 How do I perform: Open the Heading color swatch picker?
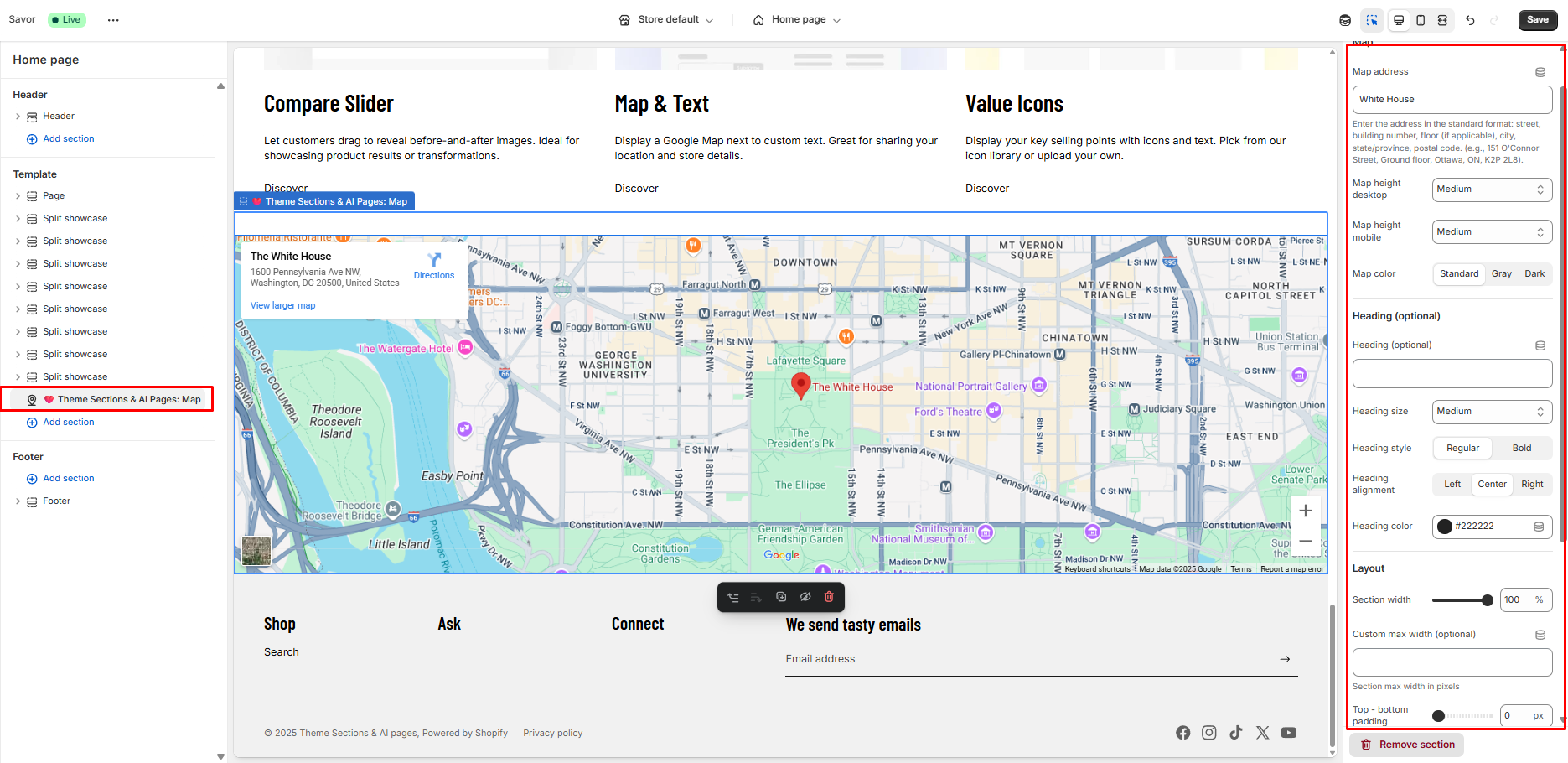1445,527
